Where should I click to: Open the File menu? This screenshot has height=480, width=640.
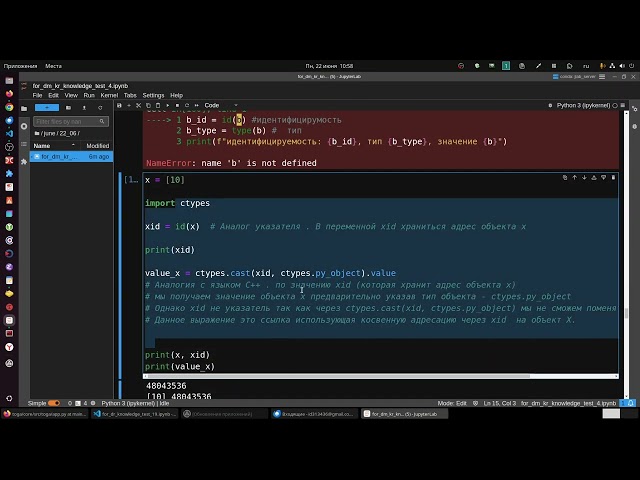click(x=38, y=95)
